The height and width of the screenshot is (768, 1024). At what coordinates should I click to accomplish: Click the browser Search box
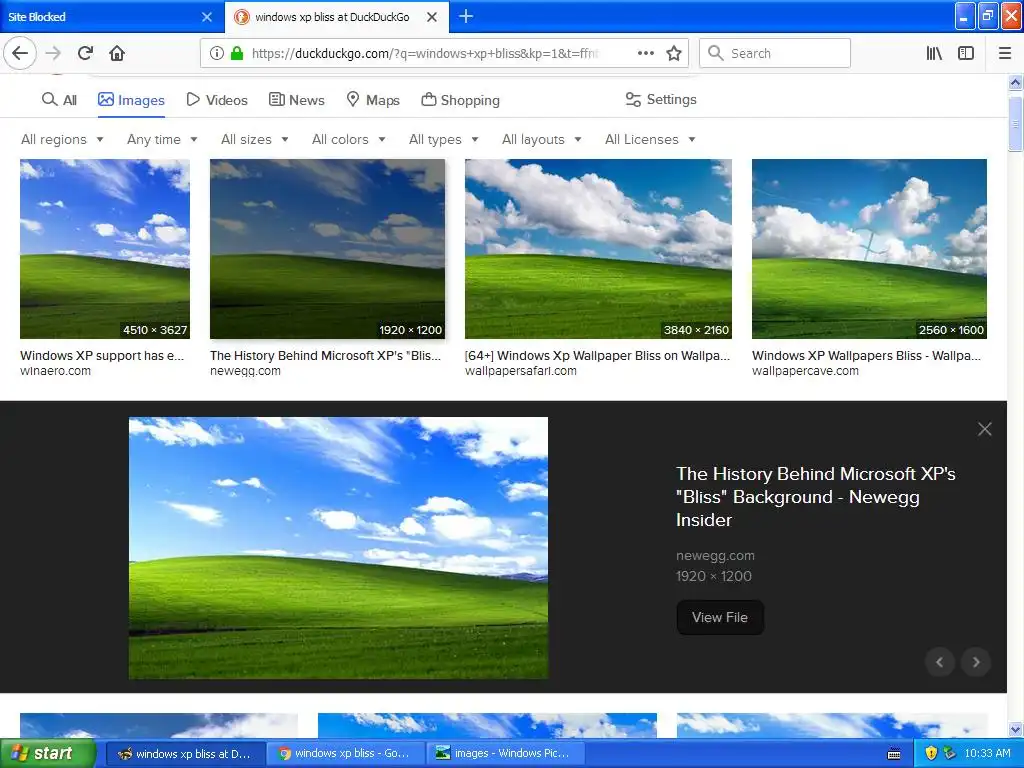click(x=775, y=53)
